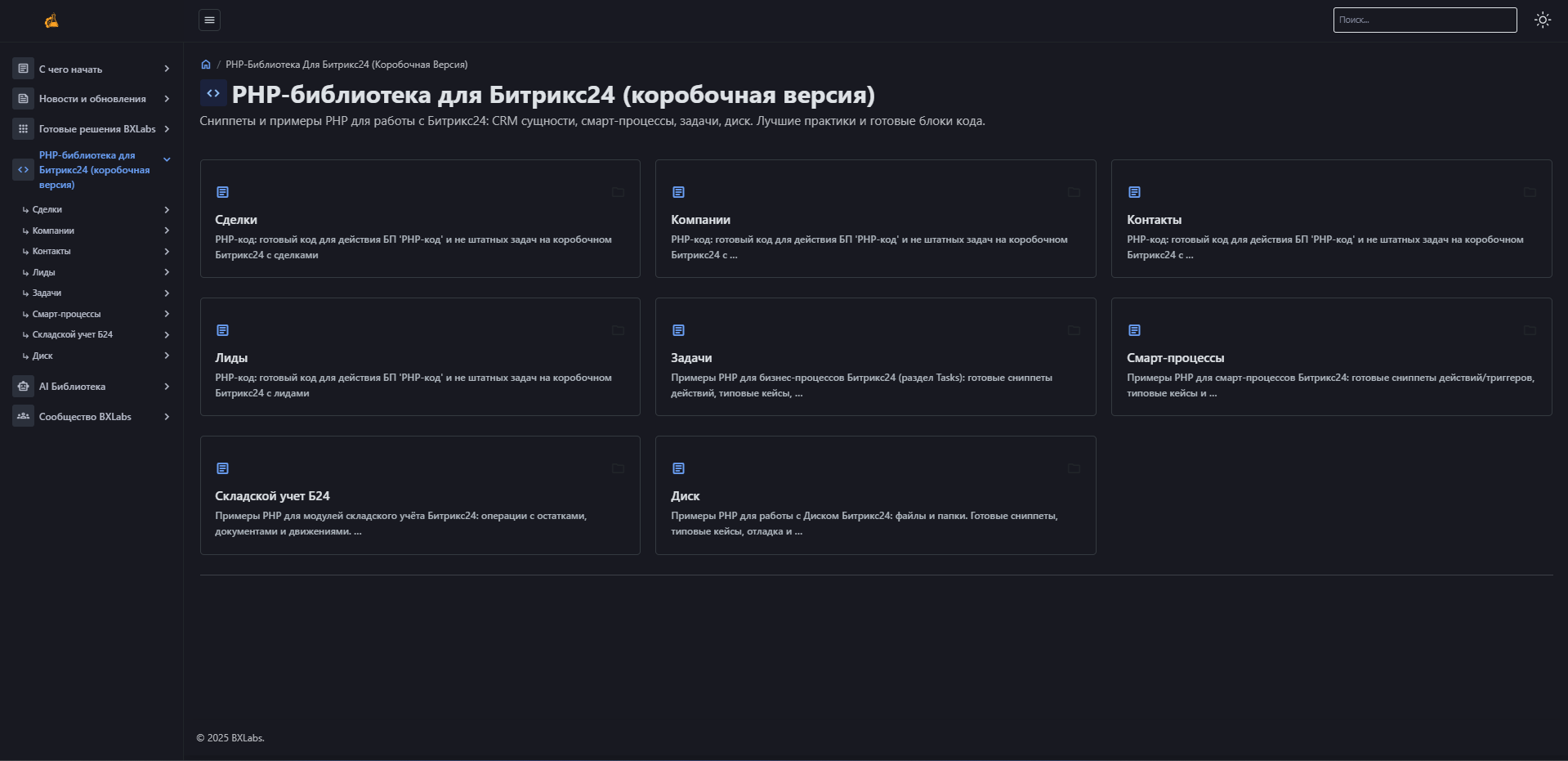Collapse the PHP-библиотека section chevron
This screenshot has width=1568, height=761.
pyautogui.click(x=167, y=159)
